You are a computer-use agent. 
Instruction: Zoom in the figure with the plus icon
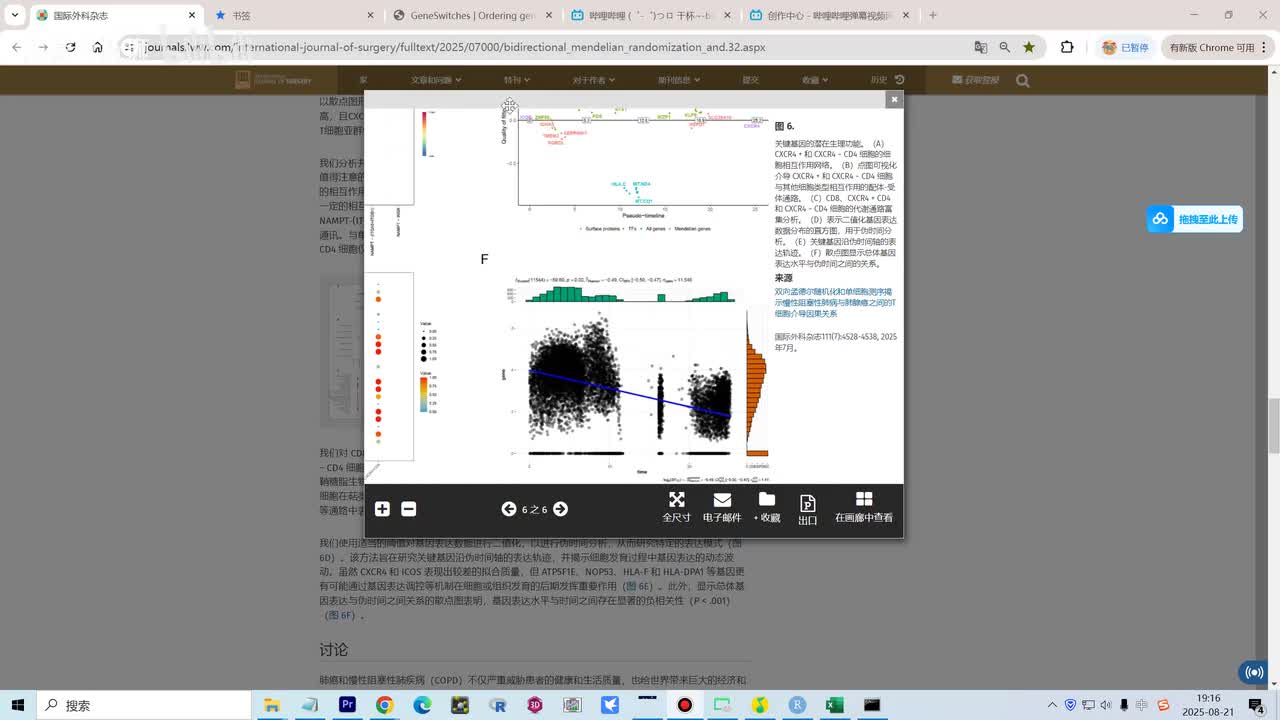(382, 509)
